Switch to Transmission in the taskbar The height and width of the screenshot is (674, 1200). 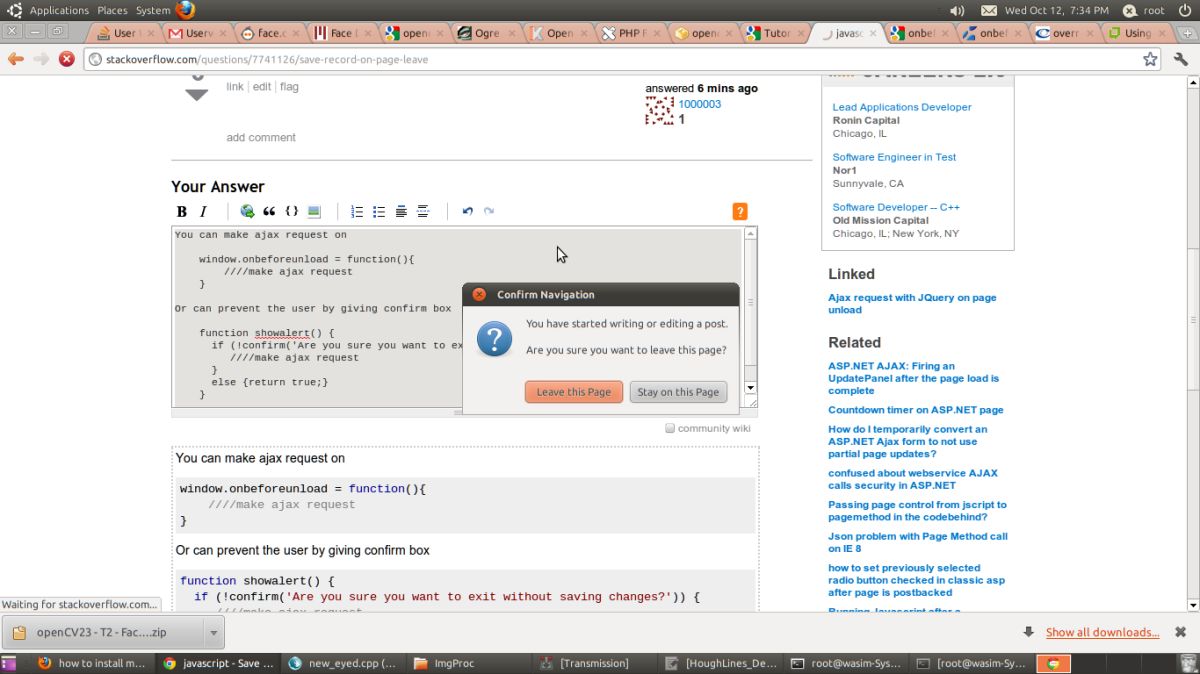[x=592, y=663]
